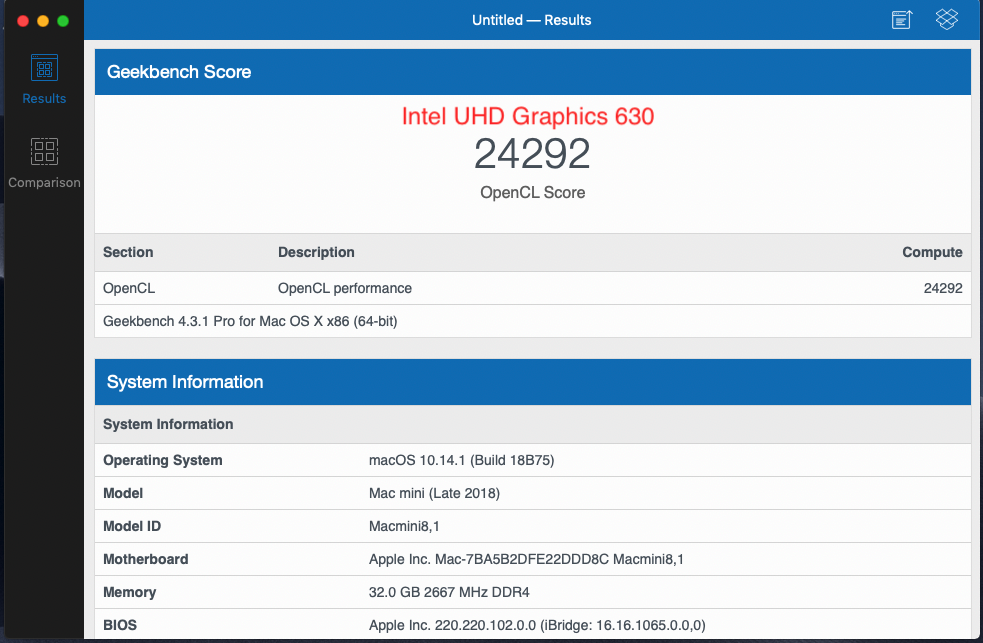
Task: Click the OpenCL Score label
Action: [x=532, y=192]
